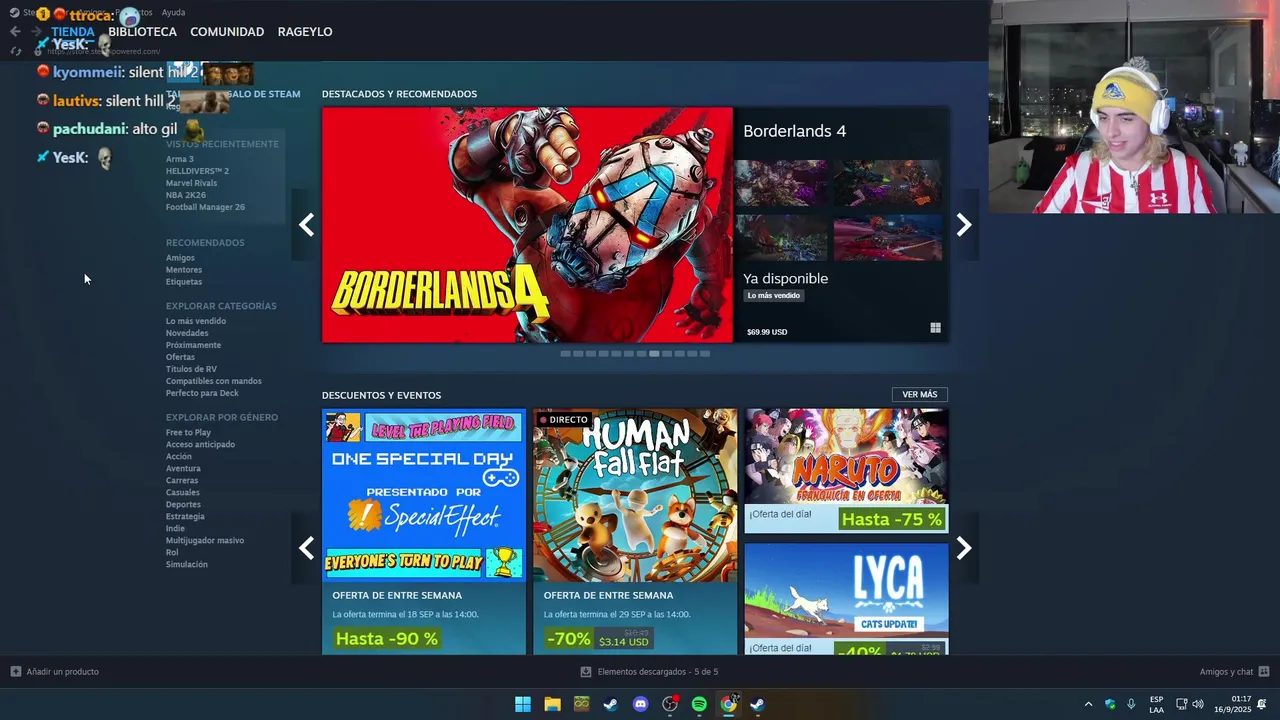Open Football Manager 26 link

(x=205, y=207)
